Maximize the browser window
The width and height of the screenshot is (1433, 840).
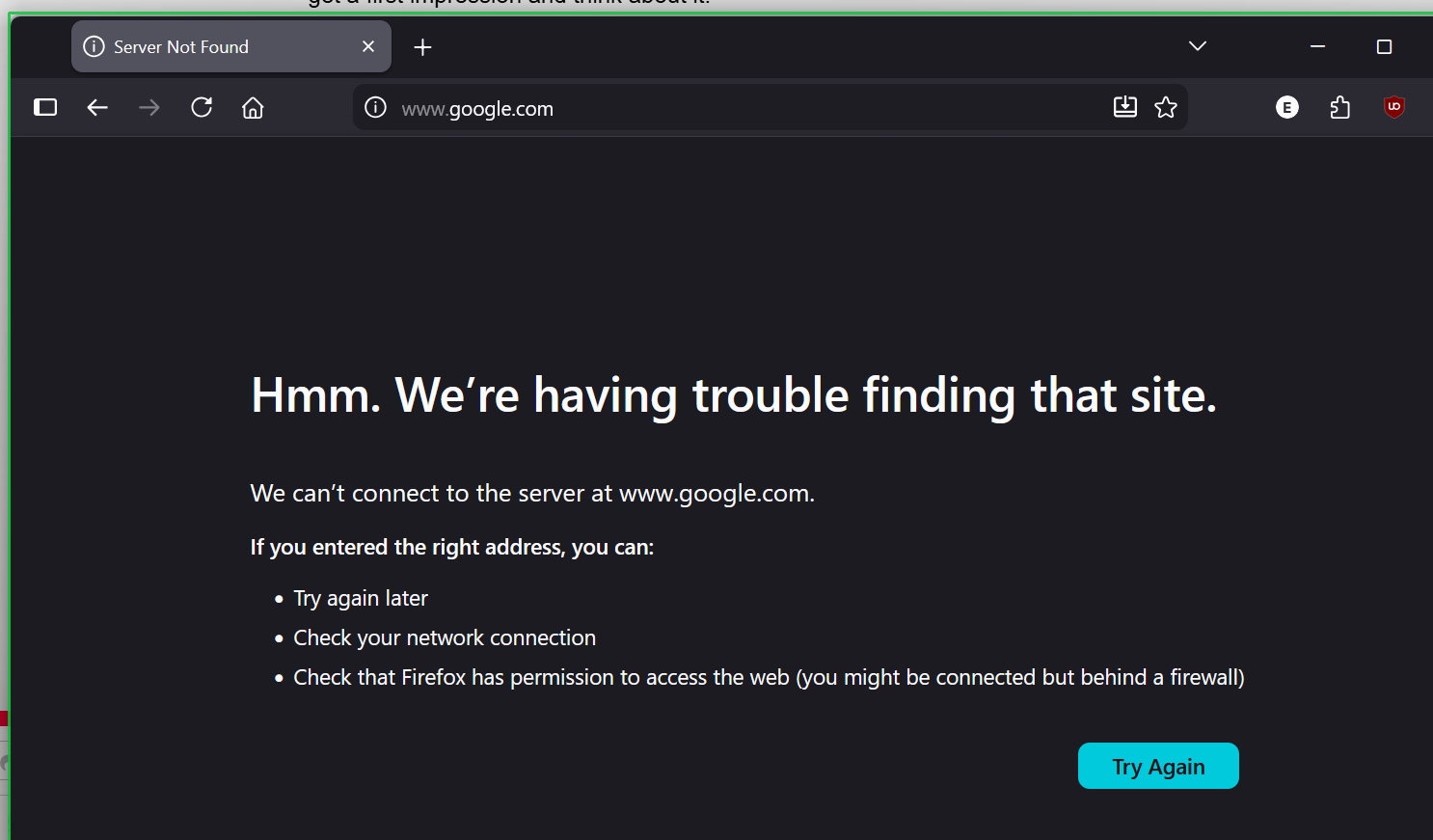tap(1384, 46)
